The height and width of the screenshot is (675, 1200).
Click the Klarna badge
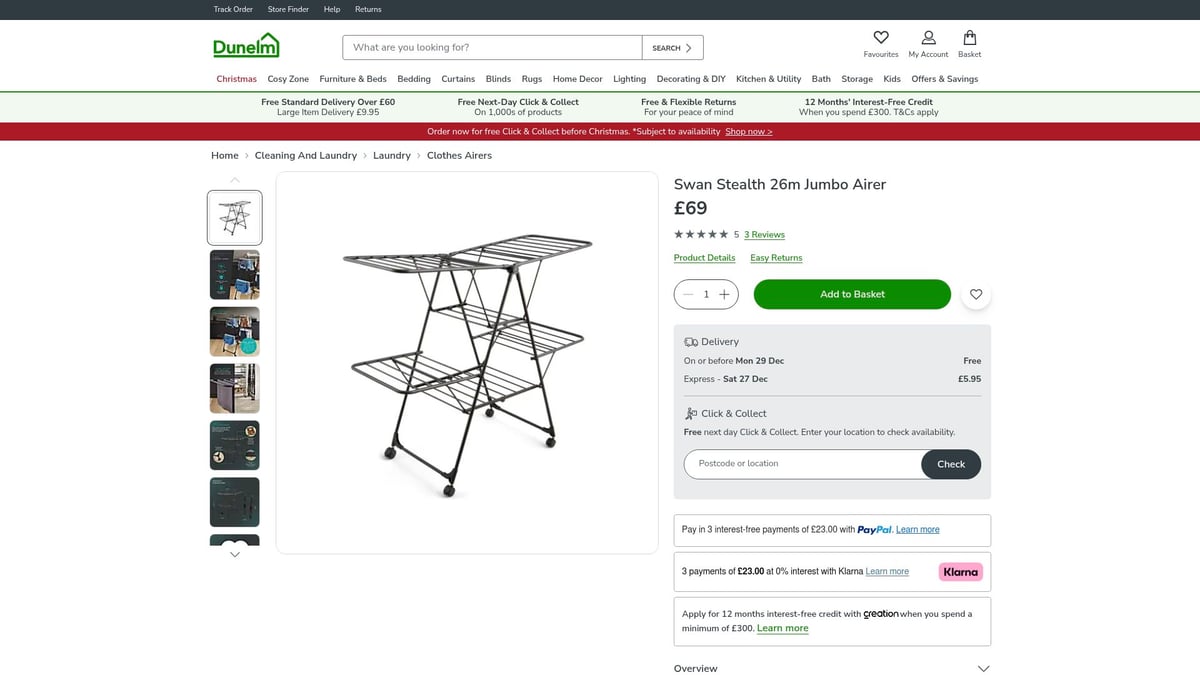coord(959,571)
